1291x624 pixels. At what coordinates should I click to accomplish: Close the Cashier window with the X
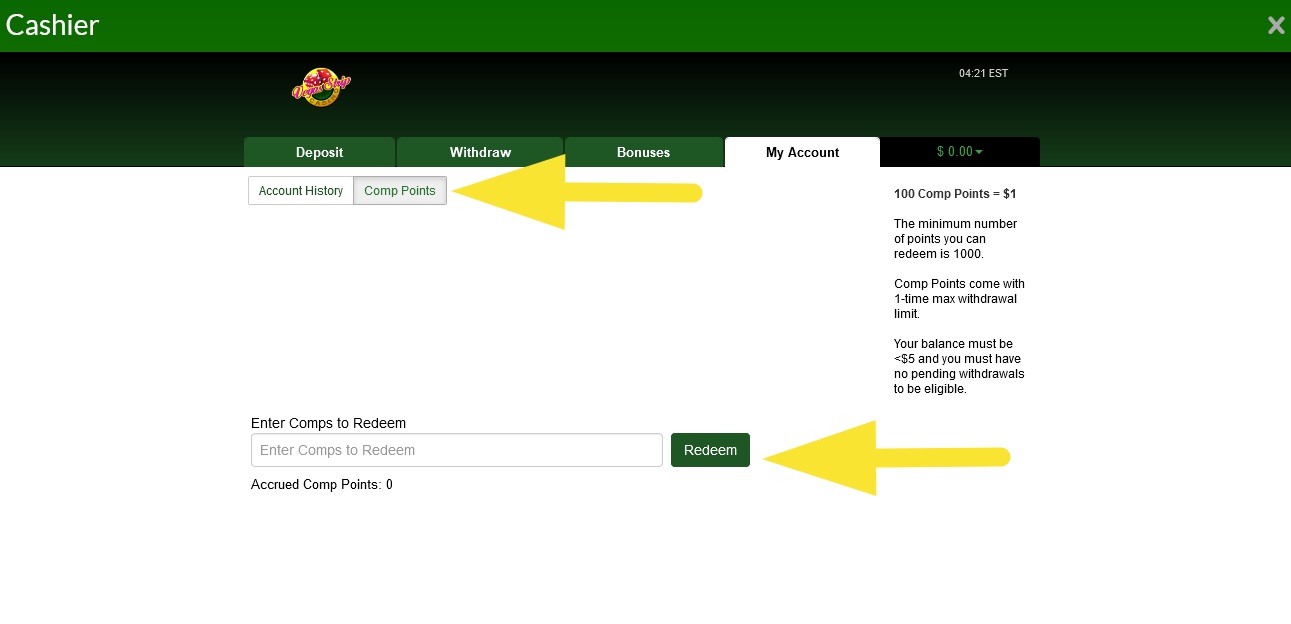[x=1275, y=26]
